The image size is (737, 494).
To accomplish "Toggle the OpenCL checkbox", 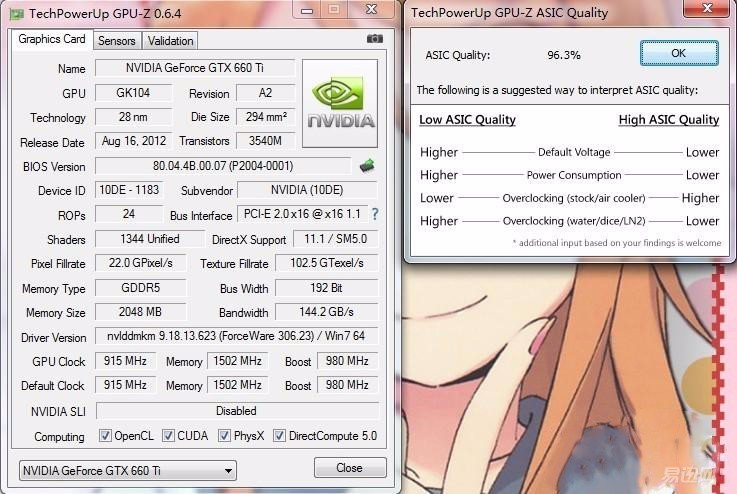I will [x=105, y=436].
